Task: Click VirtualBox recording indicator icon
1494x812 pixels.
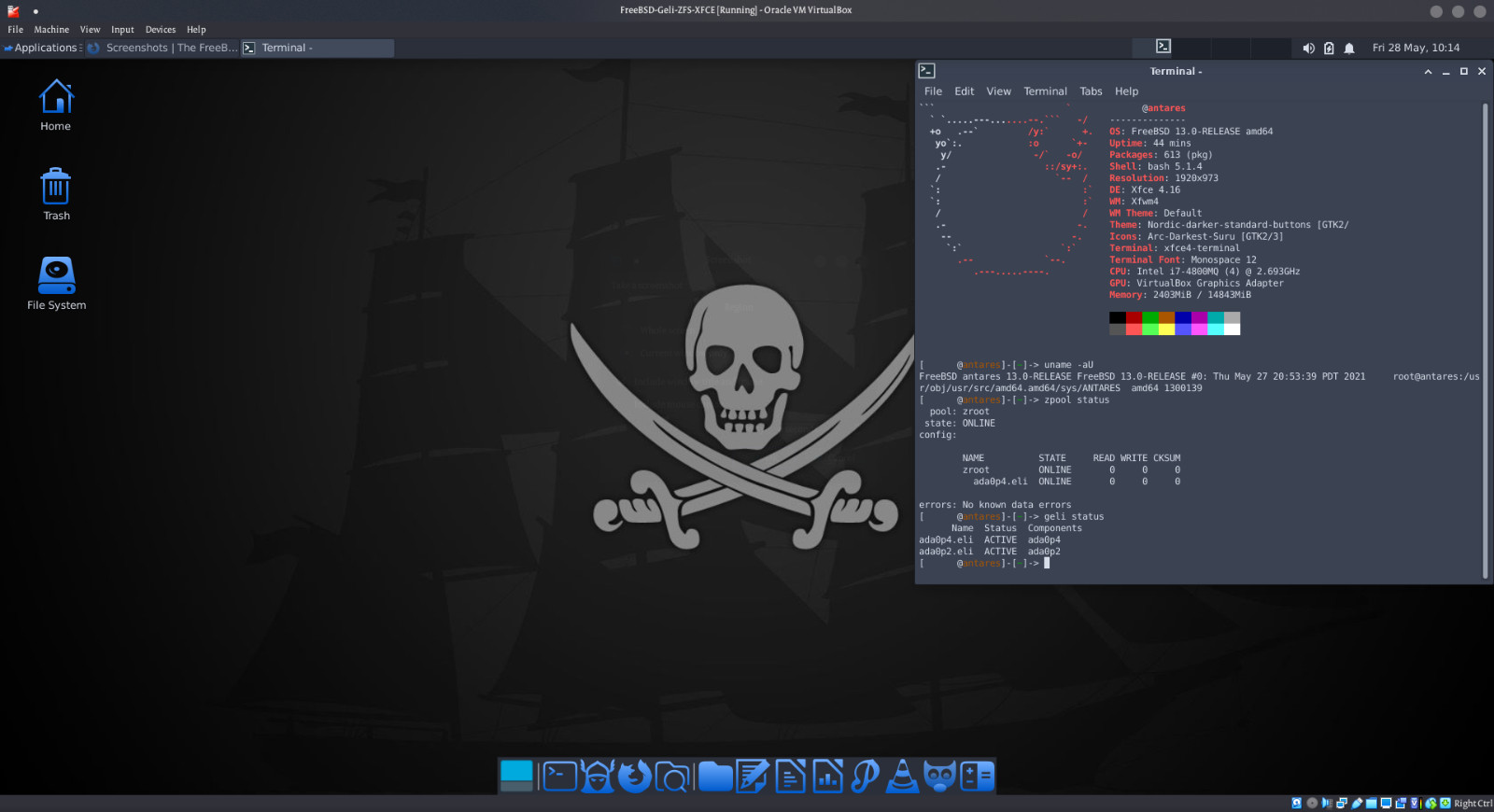Action: (x=1401, y=803)
